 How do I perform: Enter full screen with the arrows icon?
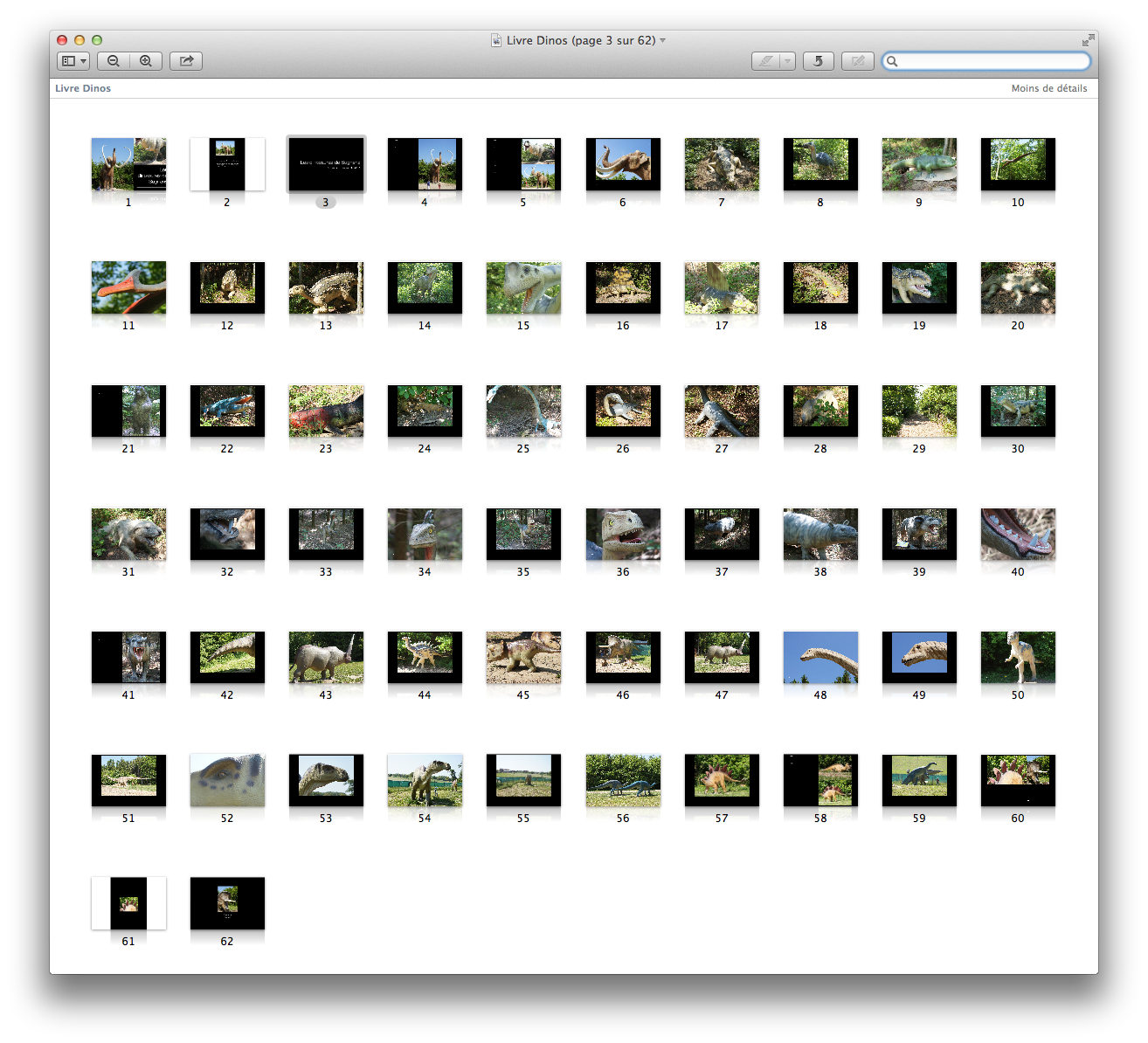point(1088,40)
